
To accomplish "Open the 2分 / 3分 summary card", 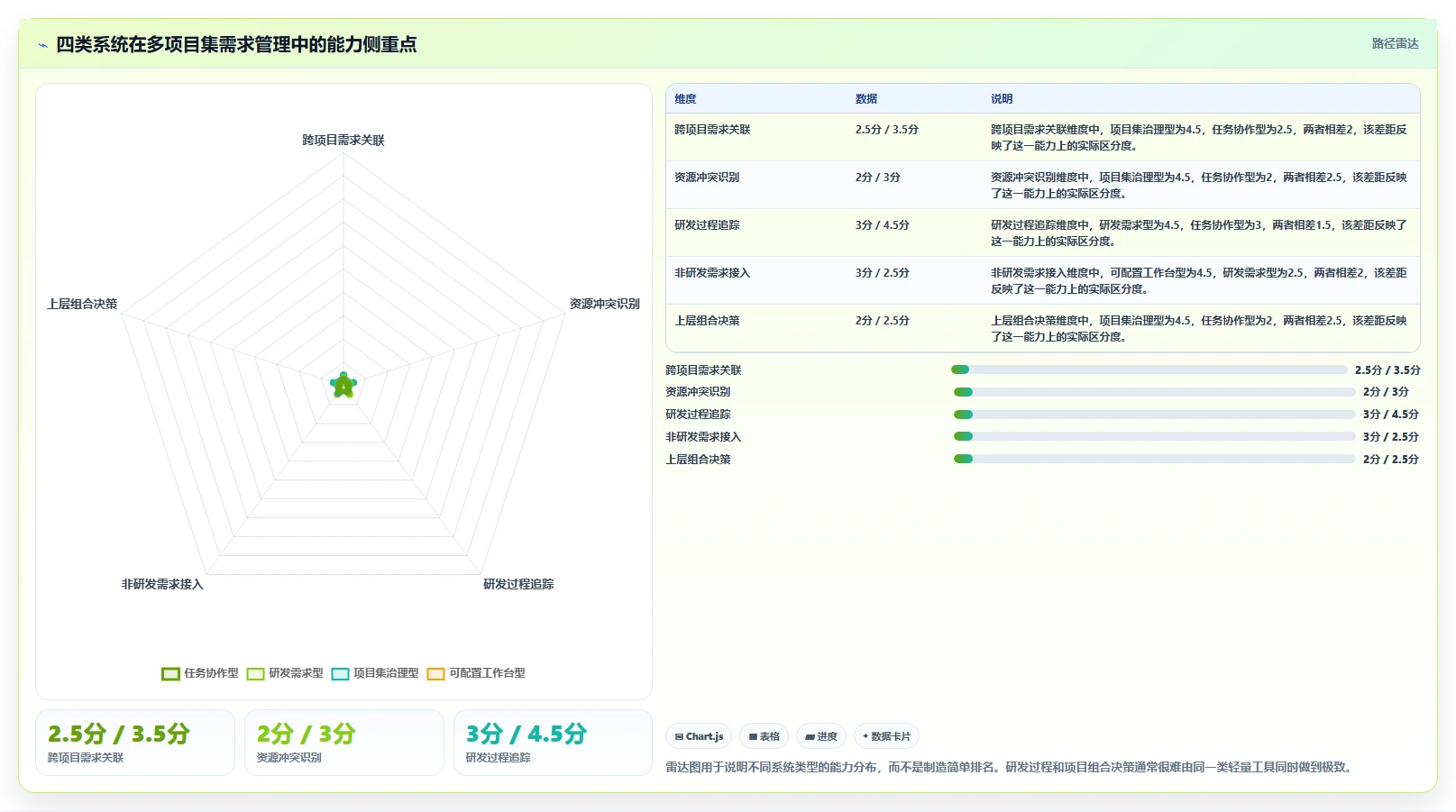I will pyautogui.click(x=344, y=743).
